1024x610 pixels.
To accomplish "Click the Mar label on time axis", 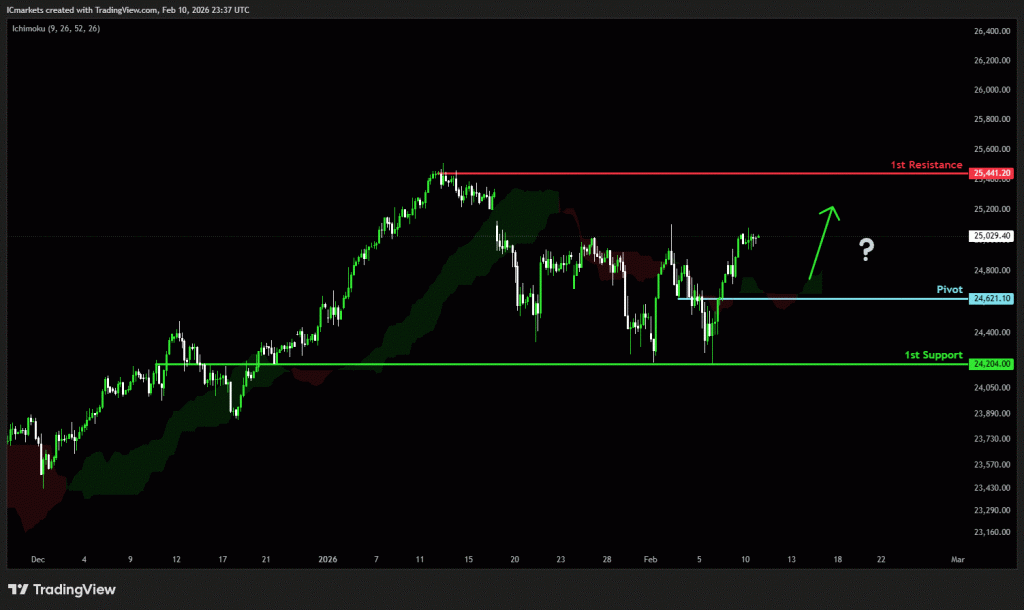I will click(x=956, y=562).
